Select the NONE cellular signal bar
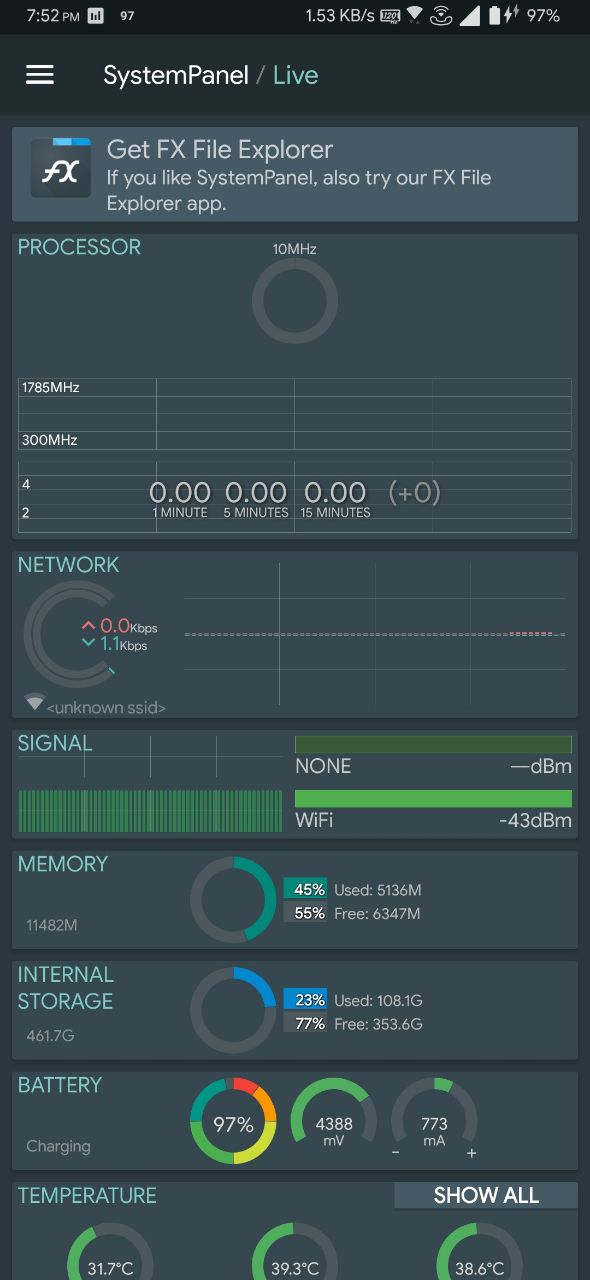Screen dimensions: 590x1280 [433, 745]
